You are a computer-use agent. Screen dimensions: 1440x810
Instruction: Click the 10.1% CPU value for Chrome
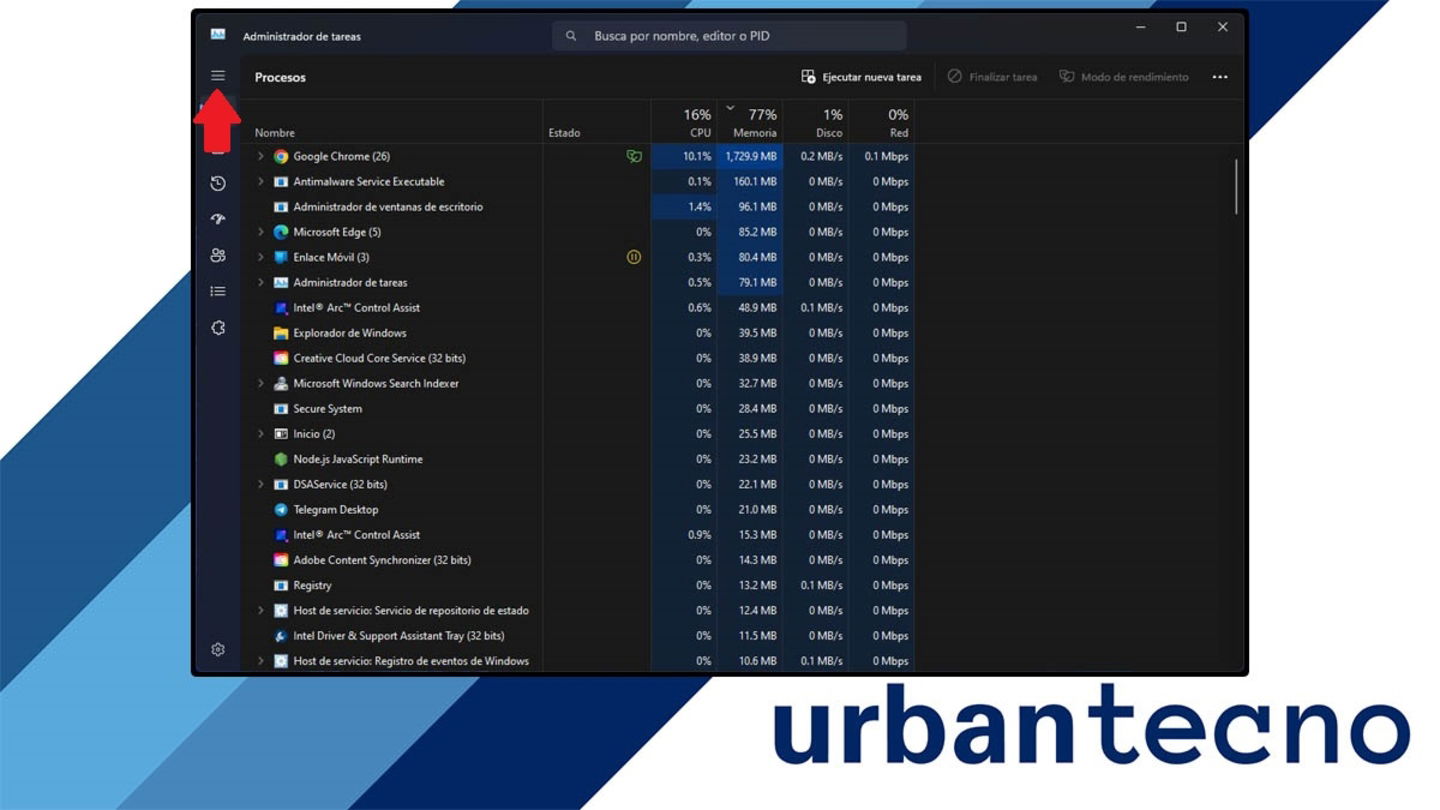pyautogui.click(x=697, y=157)
